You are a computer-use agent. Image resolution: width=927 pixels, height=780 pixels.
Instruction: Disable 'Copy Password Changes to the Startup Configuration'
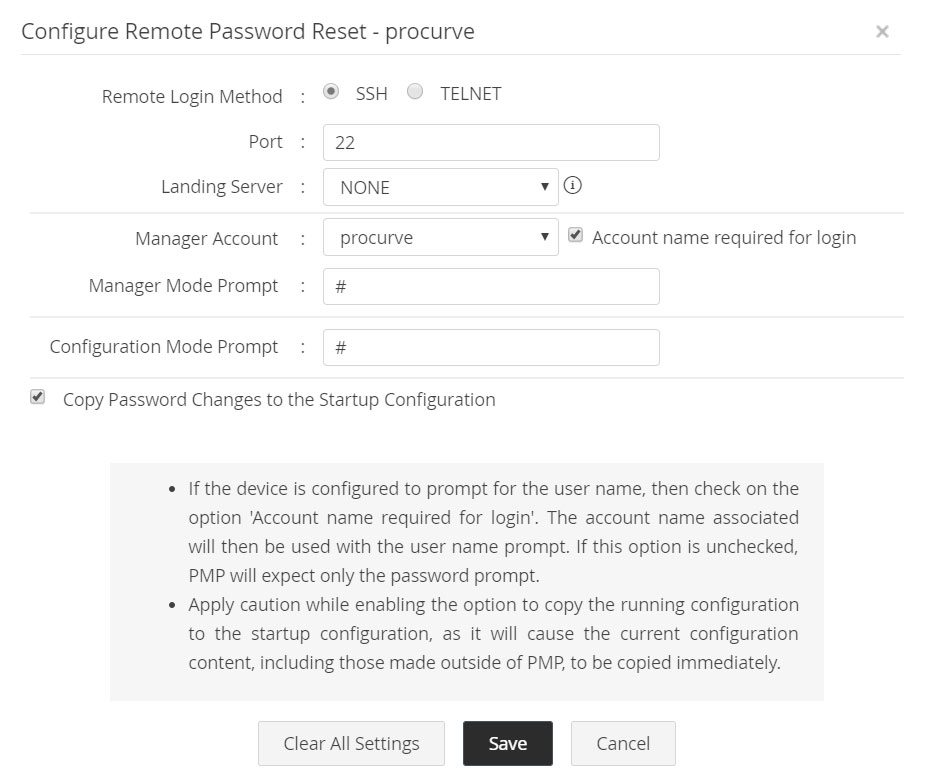pyautogui.click(x=37, y=397)
